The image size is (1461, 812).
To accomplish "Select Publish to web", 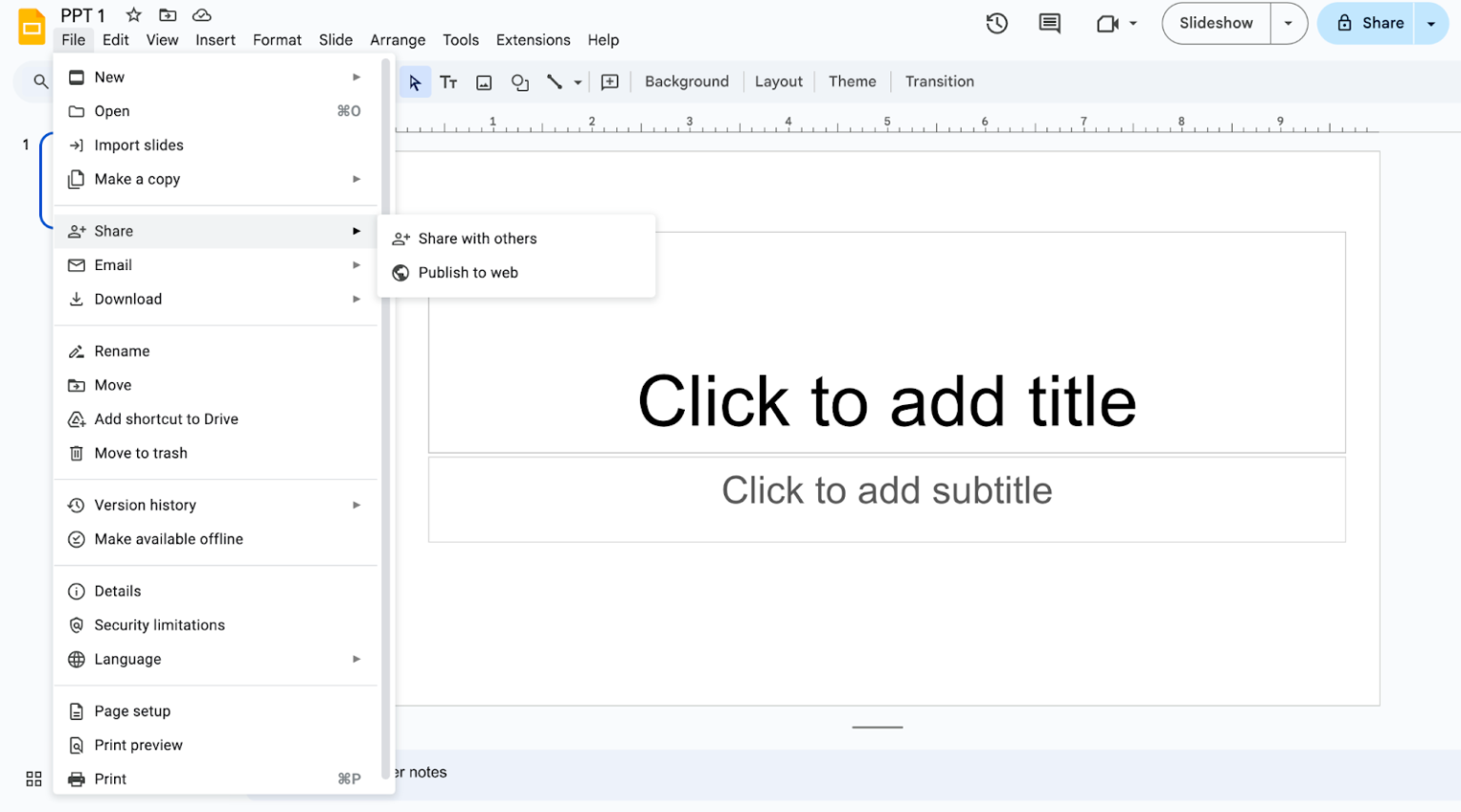I will coord(467,273).
